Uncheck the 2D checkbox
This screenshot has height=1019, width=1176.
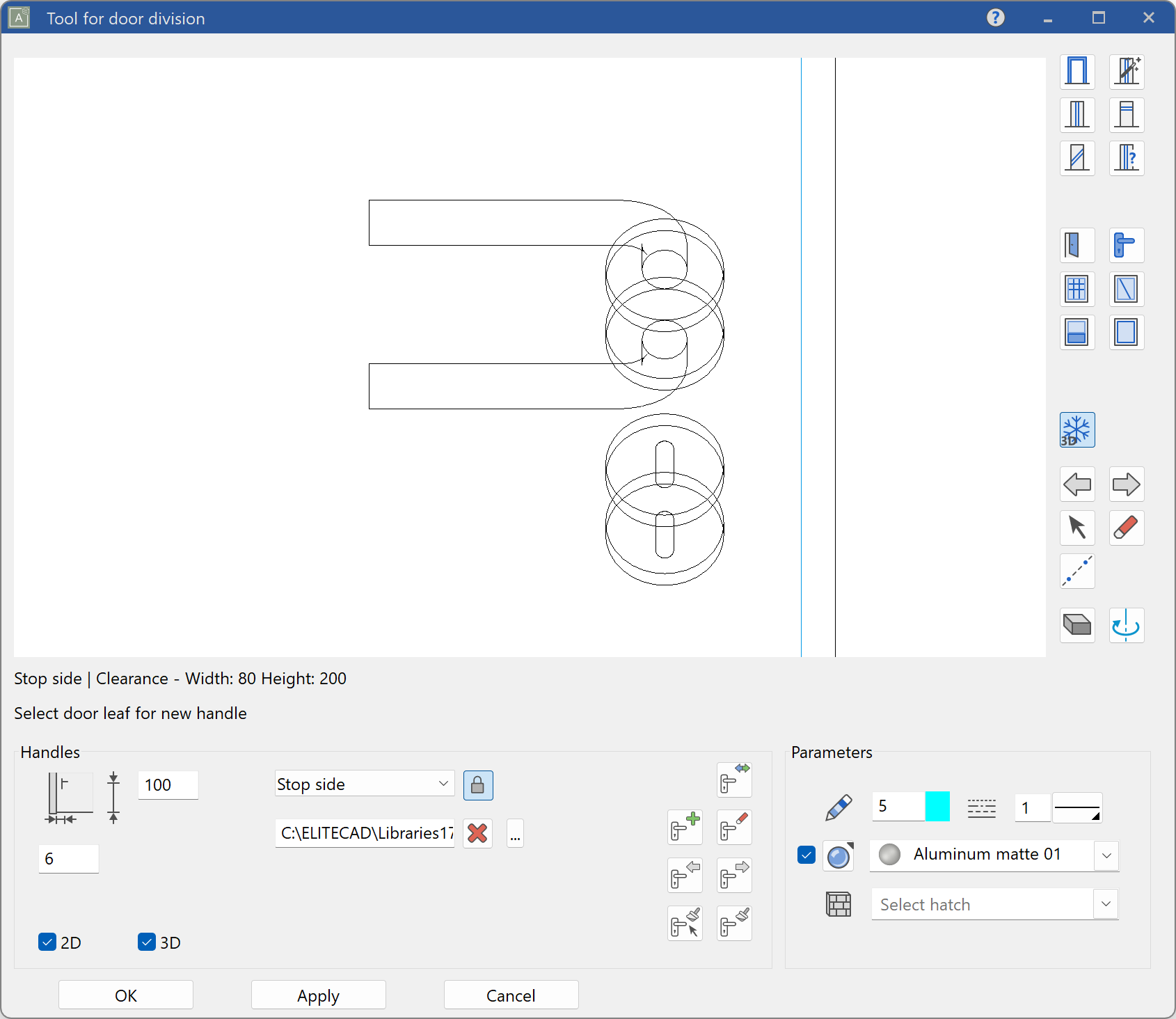point(47,942)
